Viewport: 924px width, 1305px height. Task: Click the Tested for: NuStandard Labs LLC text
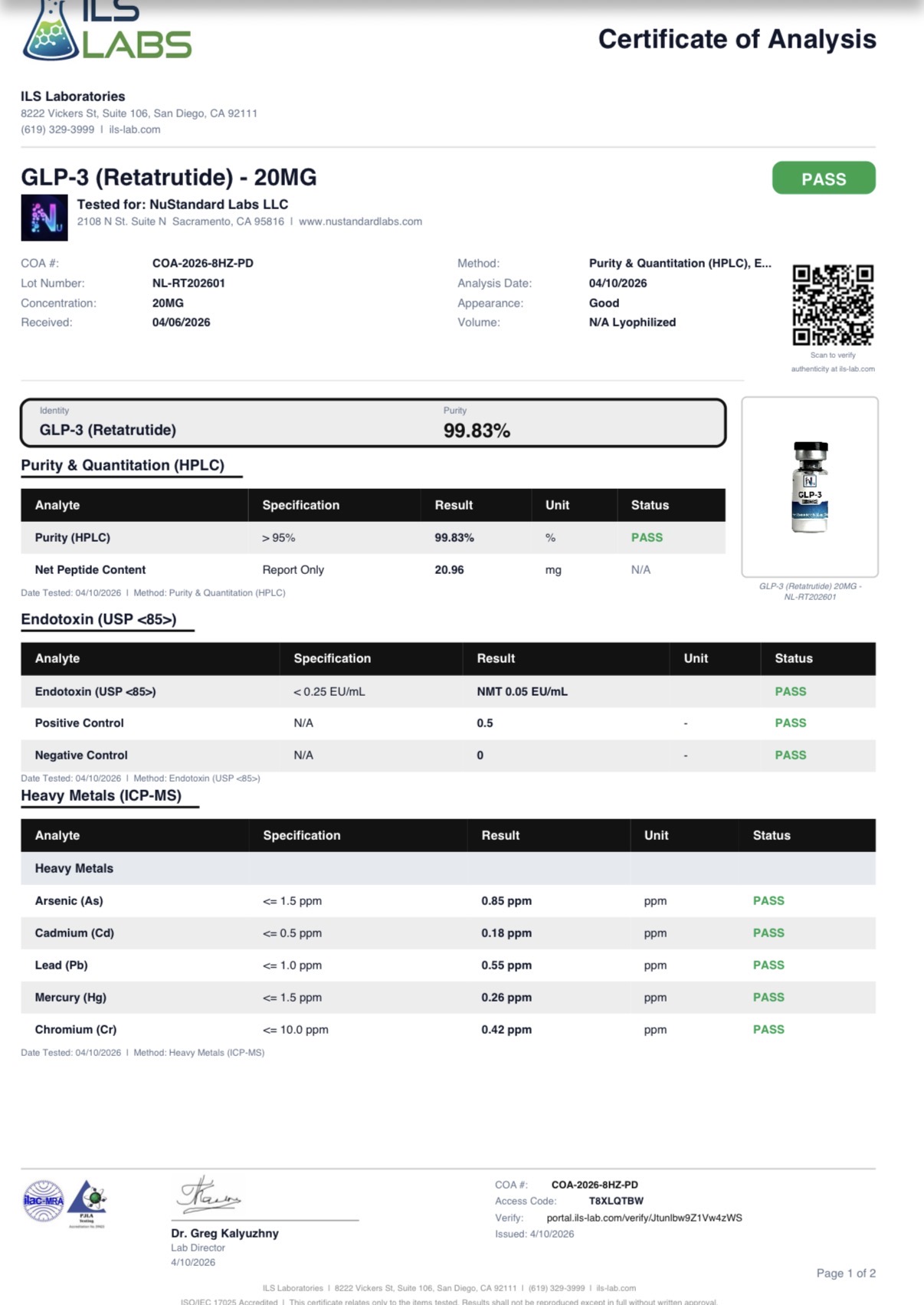(182, 204)
